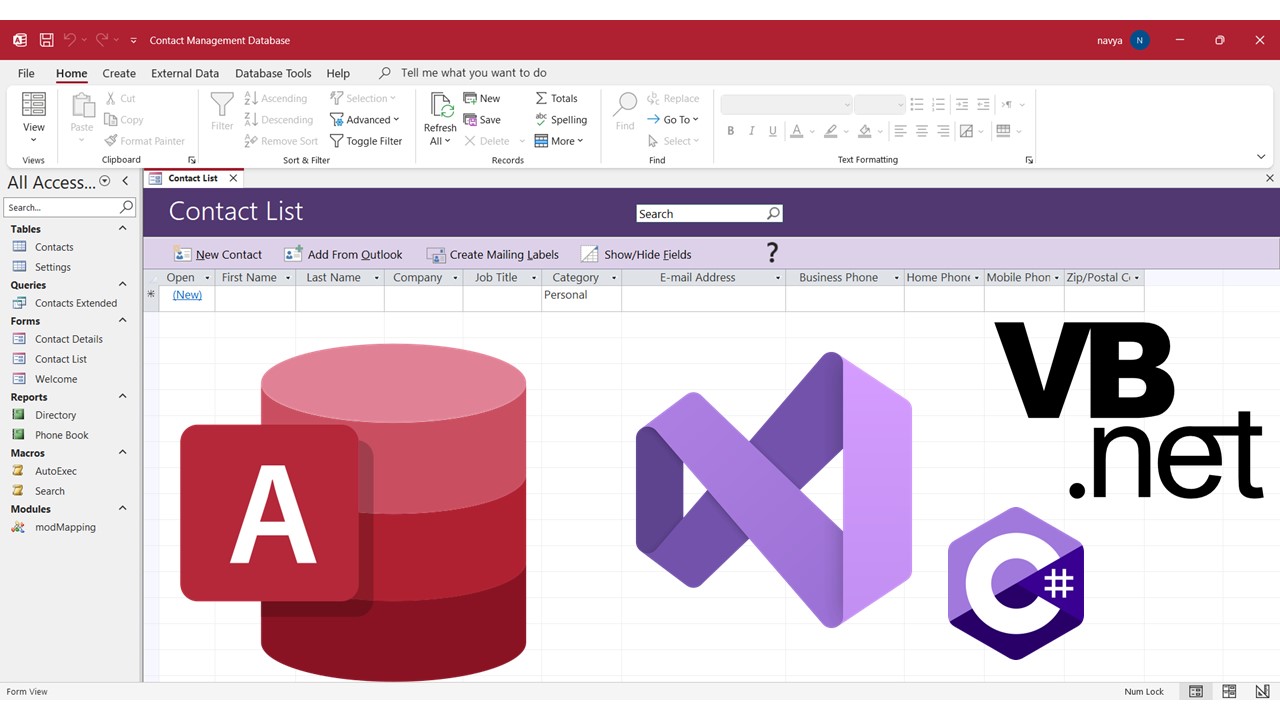Viewport: 1280px width, 720px height.
Task: Toggle Show/Hide Fields
Action: click(x=636, y=254)
